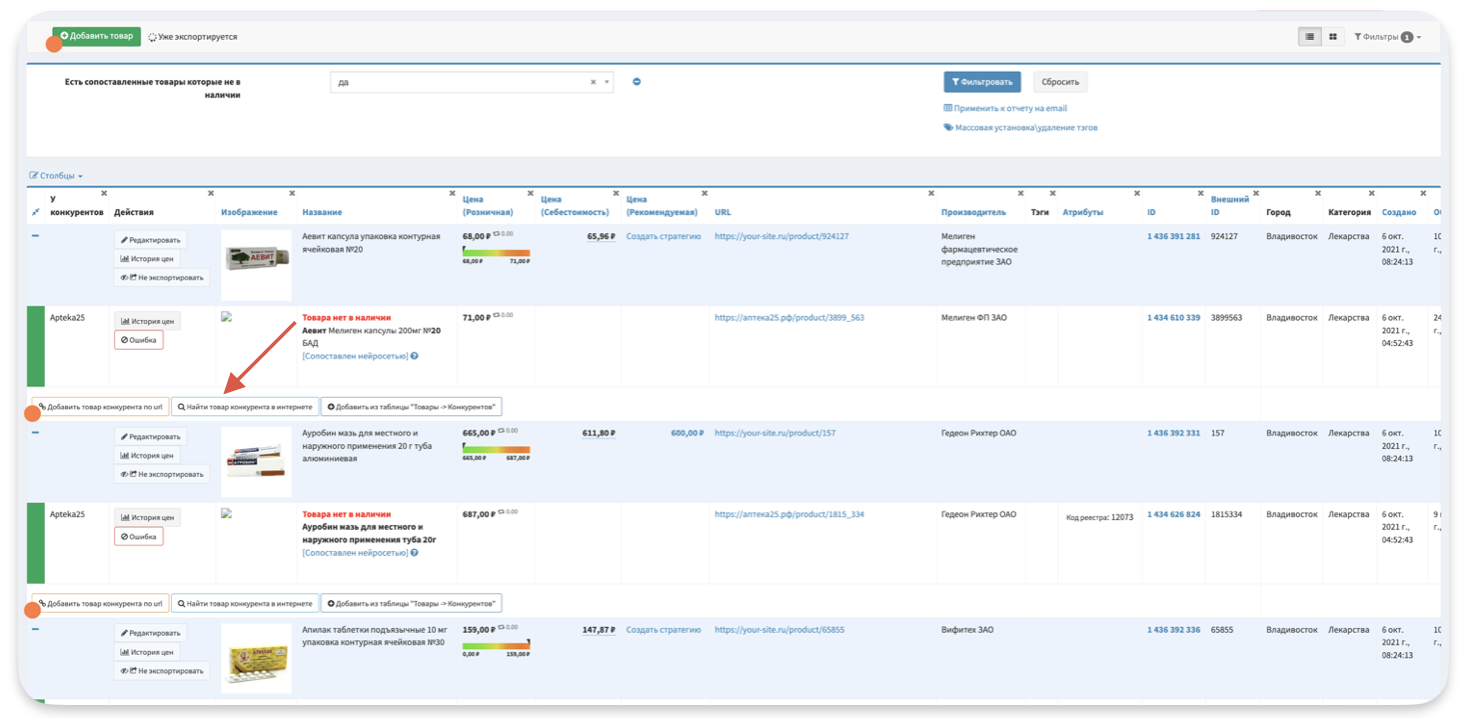
Task: Open the "Столбцы" columns dropdown
Action: tap(56, 176)
